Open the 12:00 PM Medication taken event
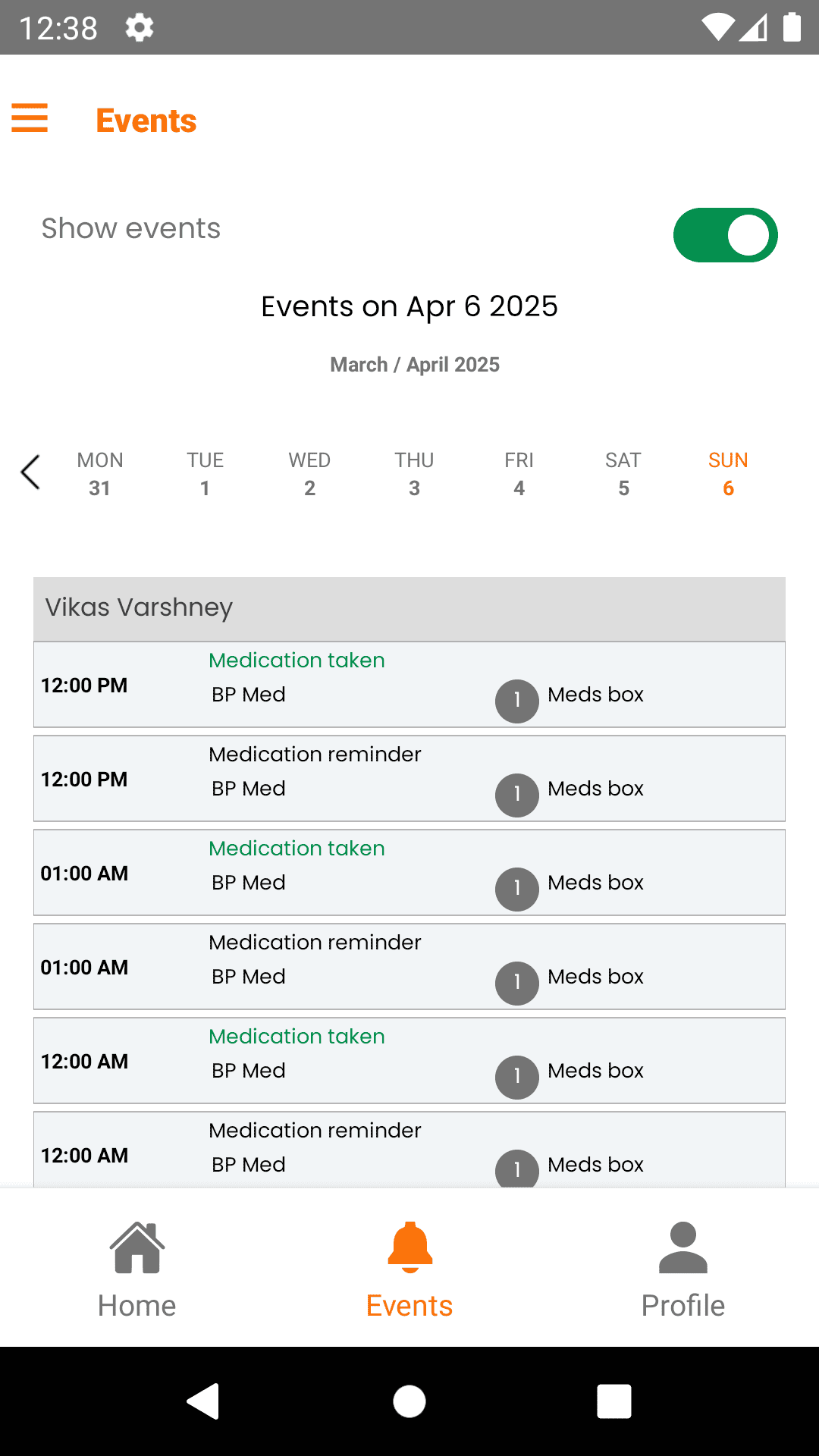The image size is (819, 1456). pyautogui.click(x=409, y=685)
